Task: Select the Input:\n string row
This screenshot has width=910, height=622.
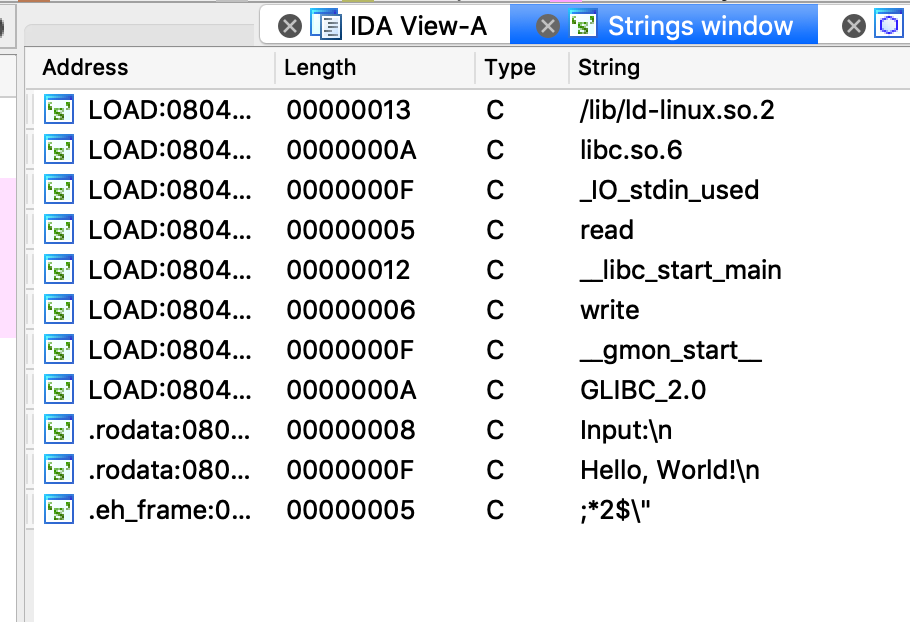Action: coord(468,430)
